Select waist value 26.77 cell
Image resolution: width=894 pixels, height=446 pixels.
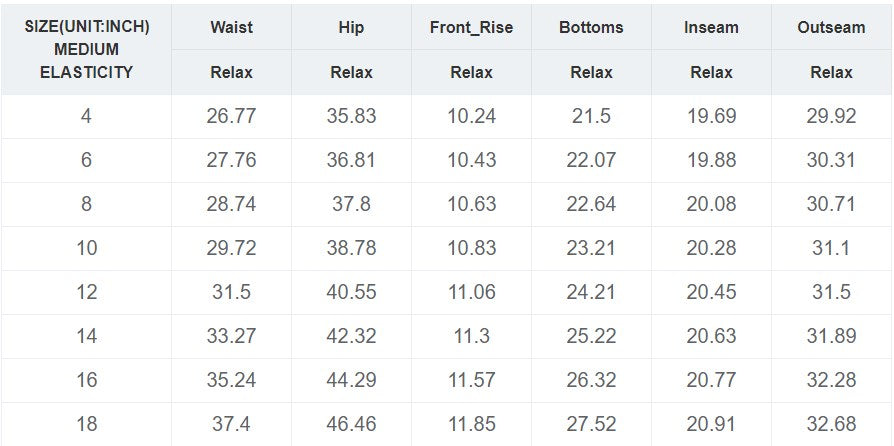coord(231,116)
